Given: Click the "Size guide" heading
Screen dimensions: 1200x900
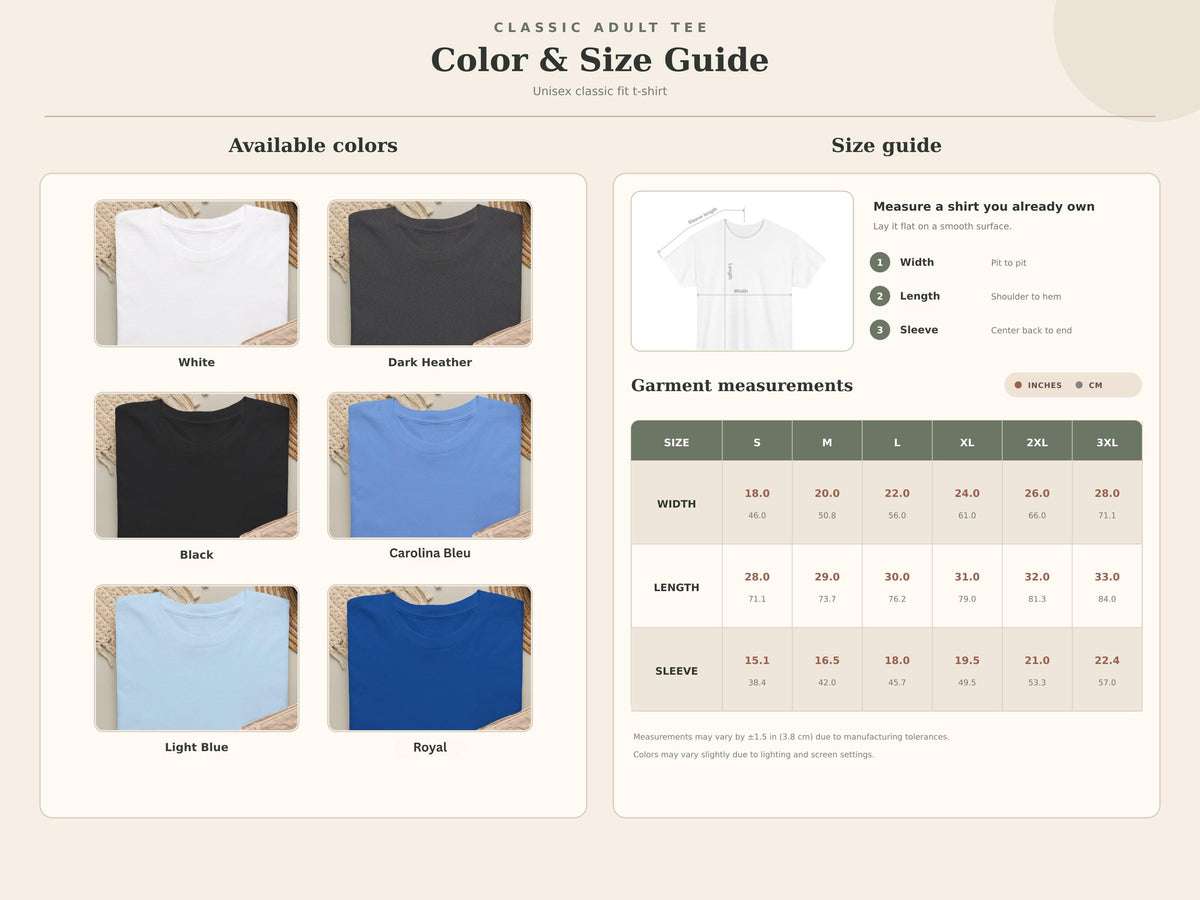Looking at the screenshot, I should tap(887, 146).
